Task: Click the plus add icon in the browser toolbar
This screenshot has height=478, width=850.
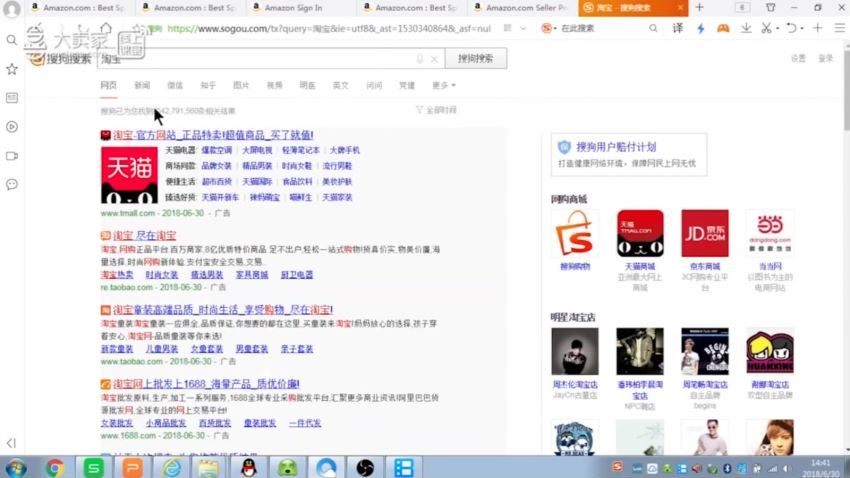Action: [817, 28]
